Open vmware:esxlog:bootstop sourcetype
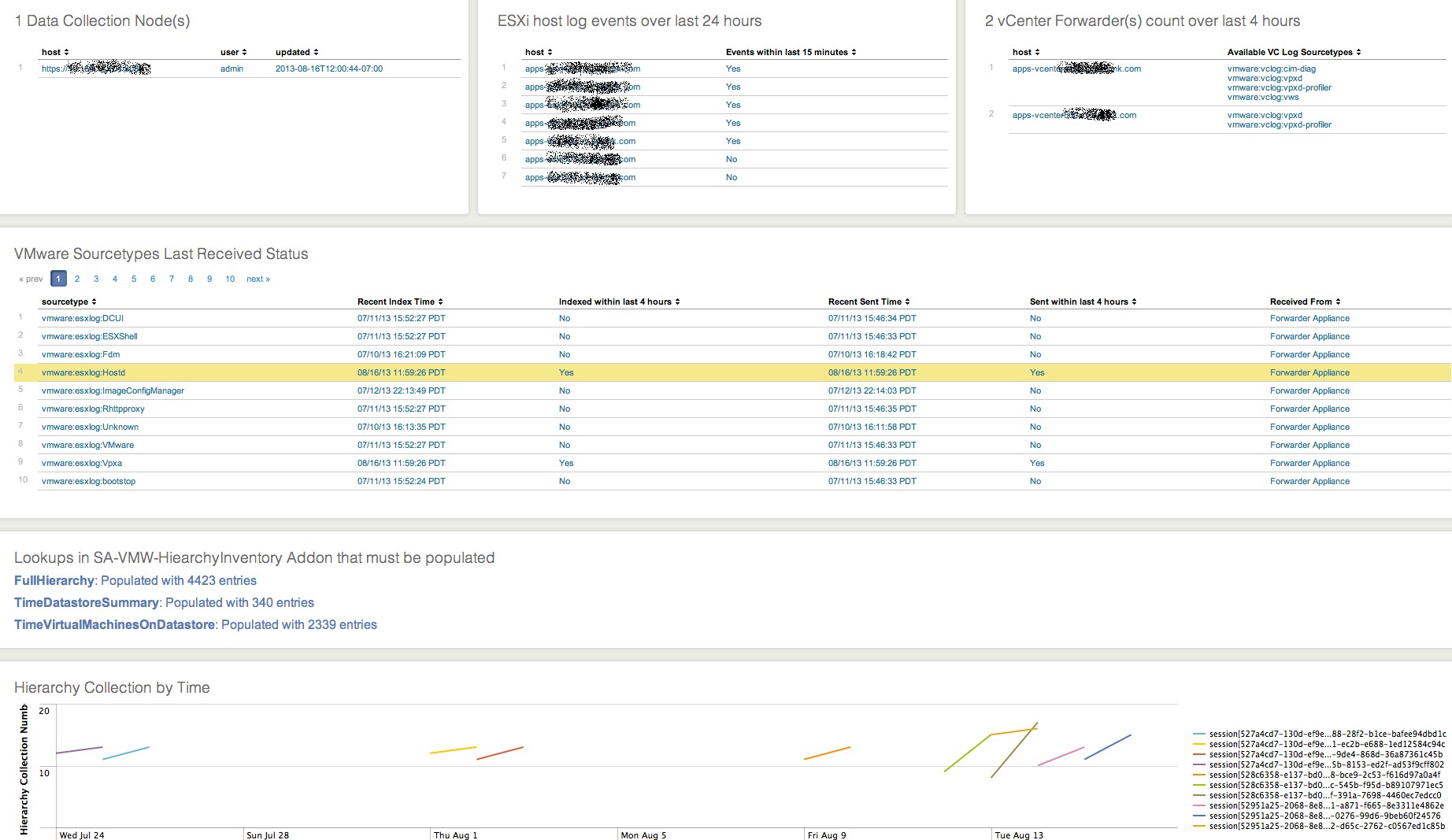This screenshot has height=840, width=1452. [x=88, y=481]
